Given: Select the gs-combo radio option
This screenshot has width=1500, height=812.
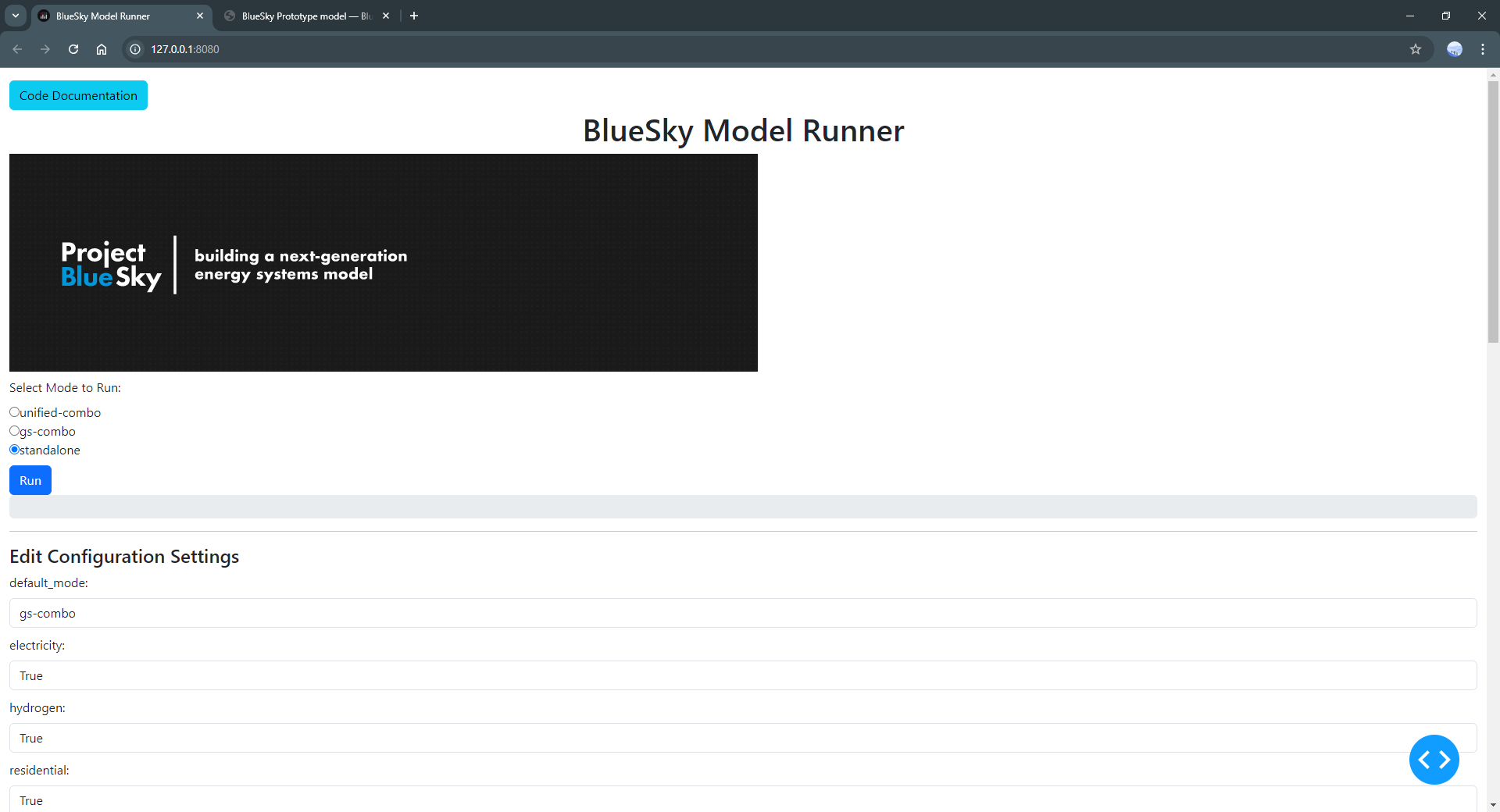Looking at the screenshot, I should [14, 431].
